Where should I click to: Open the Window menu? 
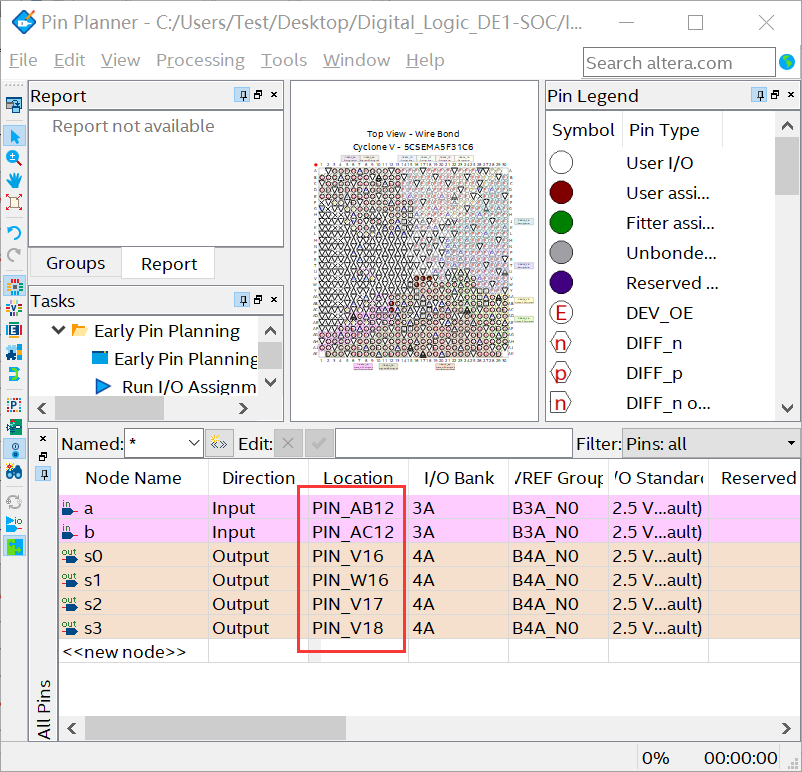click(x=357, y=60)
